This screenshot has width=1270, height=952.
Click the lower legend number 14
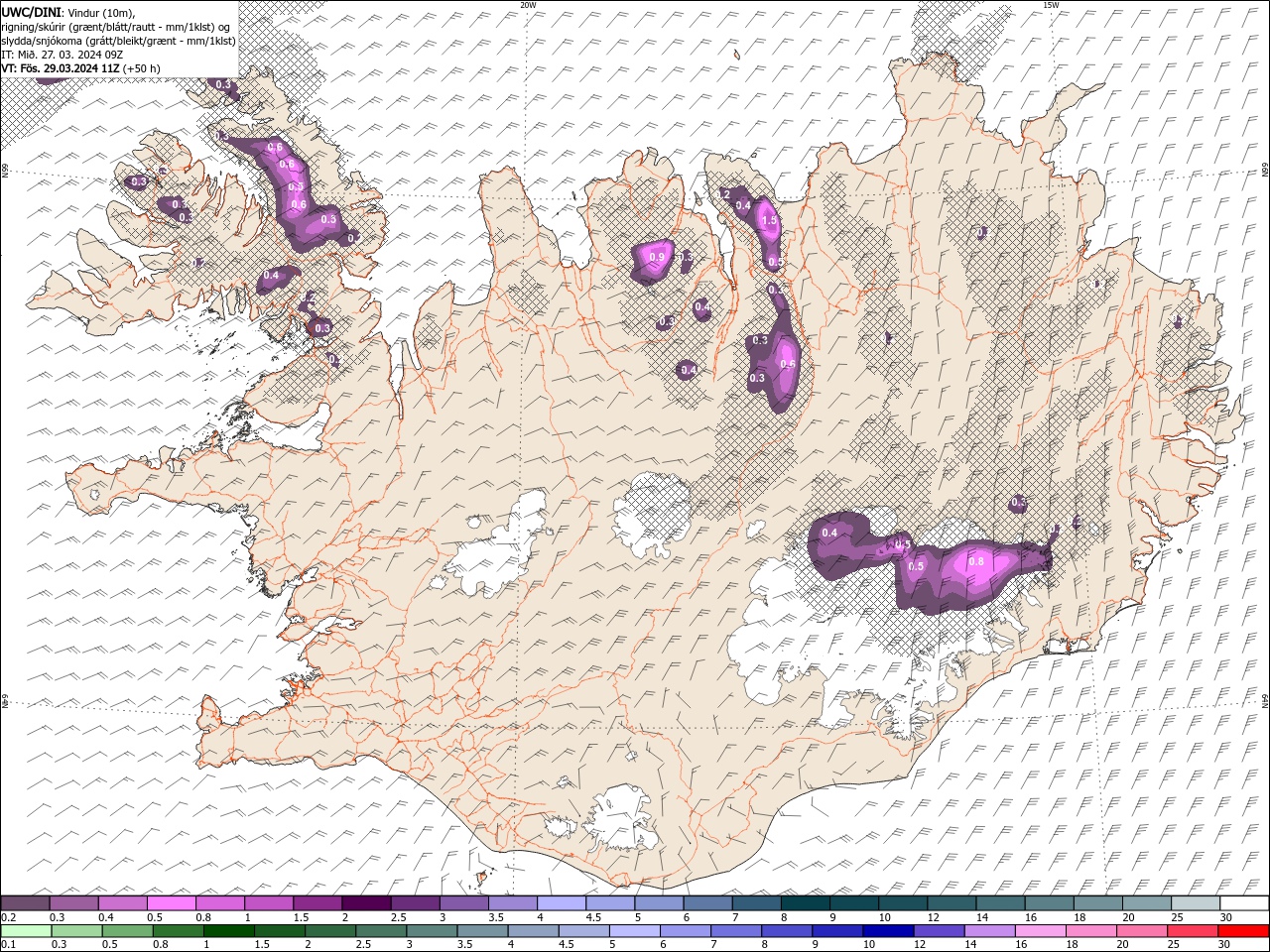click(969, 945)
